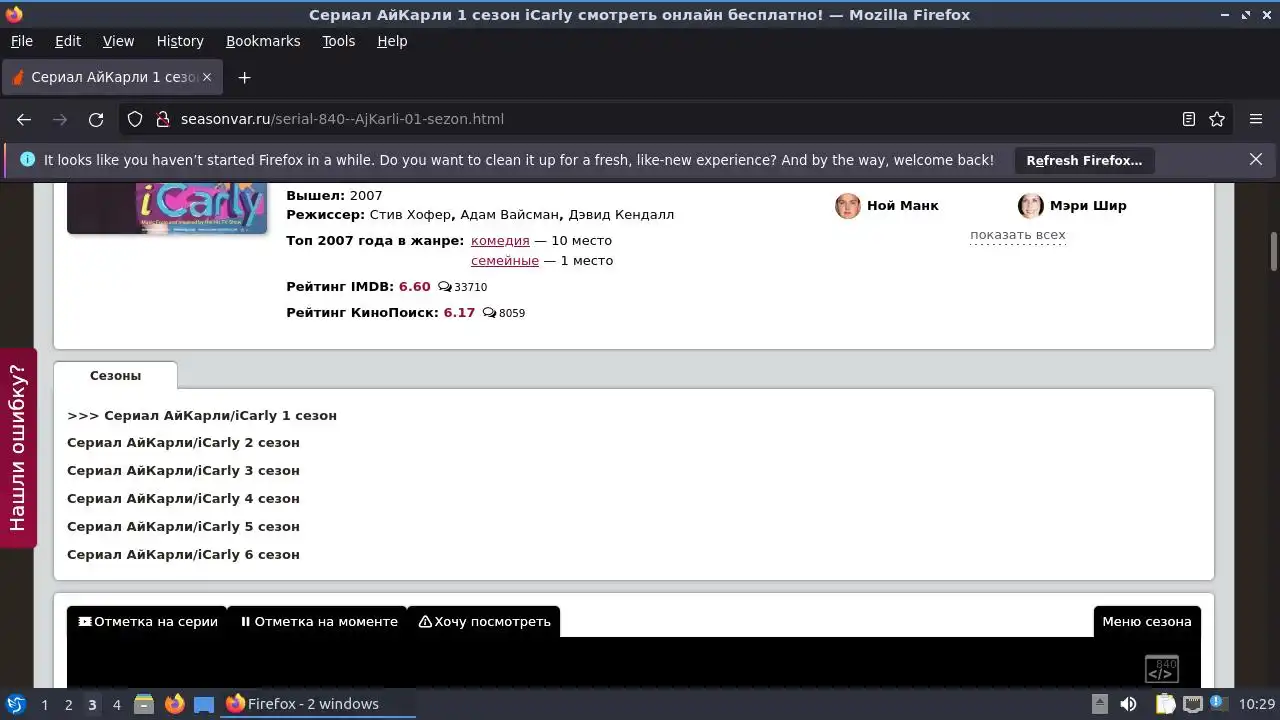Open Сериал АйКарли/iCarly 3 сезон link
This screenshot has width=1280, height=720.
[183, 471]
